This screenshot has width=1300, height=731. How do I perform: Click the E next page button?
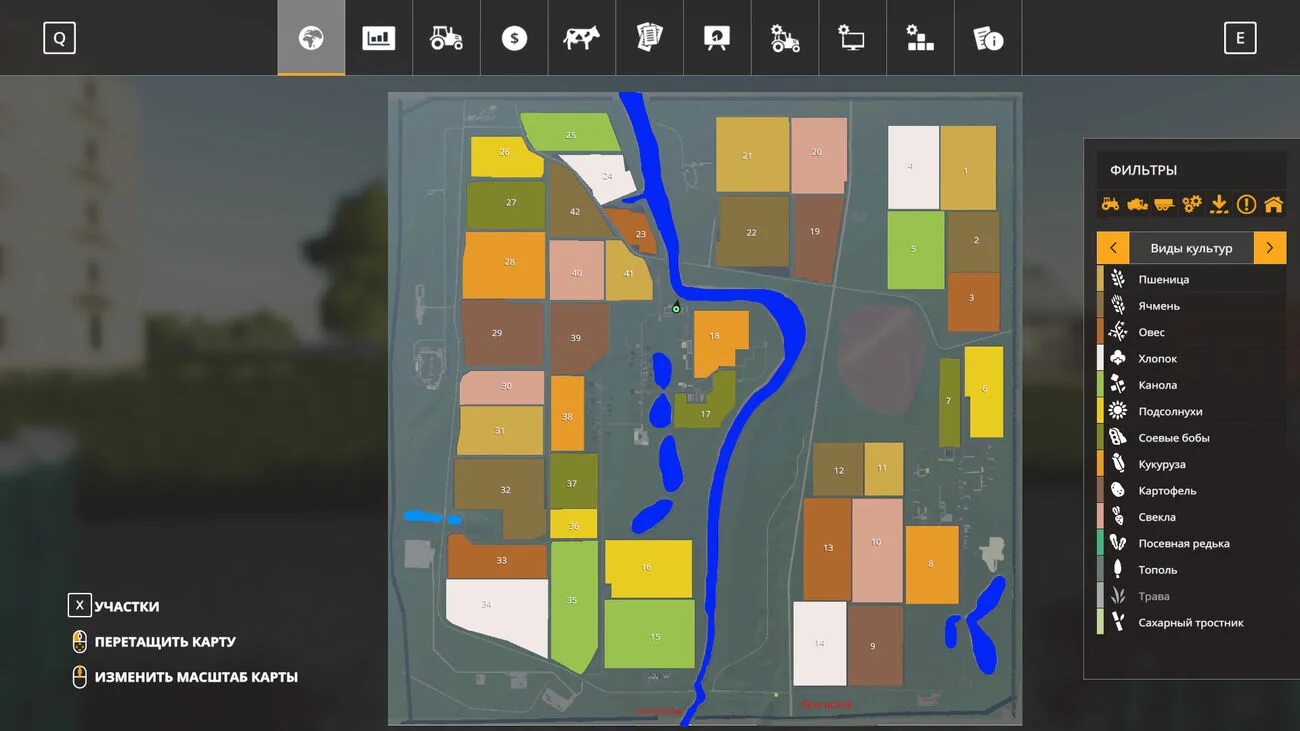(1240, 38)
